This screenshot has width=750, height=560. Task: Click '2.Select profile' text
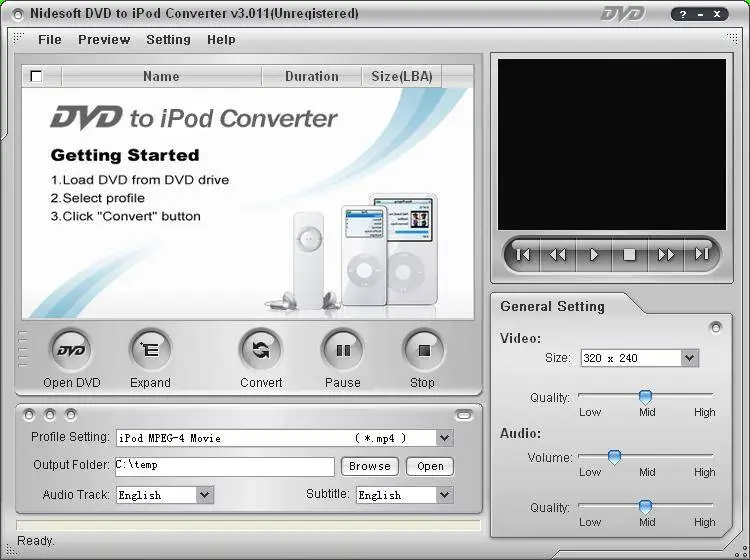[98, 198]
